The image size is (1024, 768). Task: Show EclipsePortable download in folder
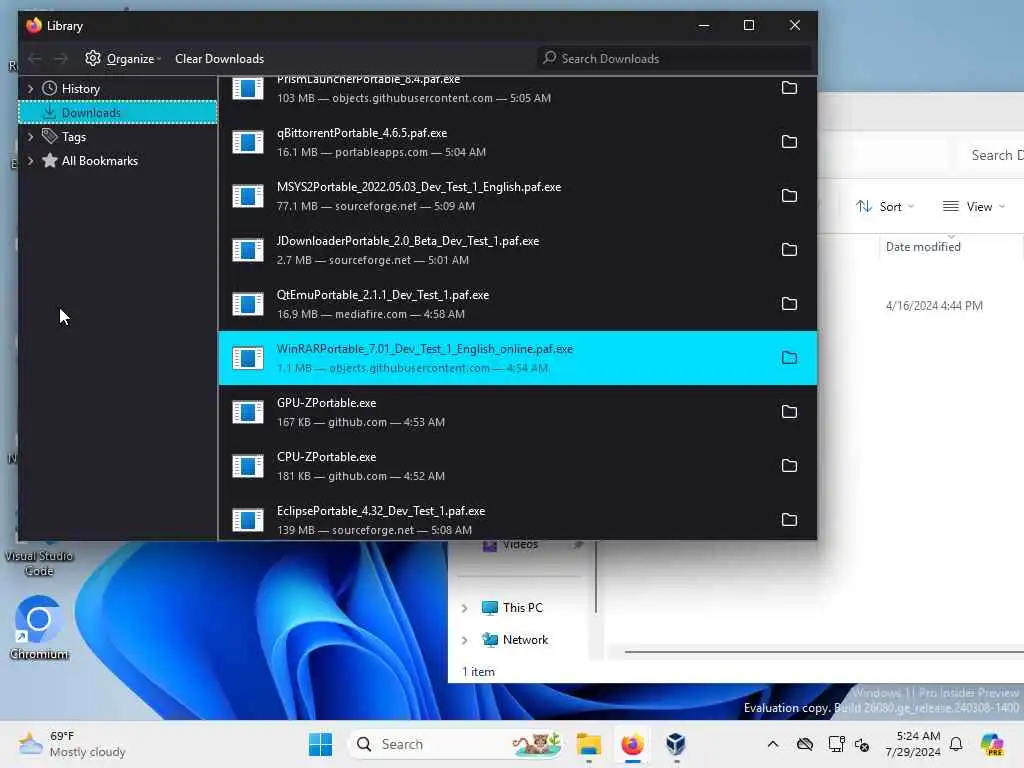coord(789,520)
